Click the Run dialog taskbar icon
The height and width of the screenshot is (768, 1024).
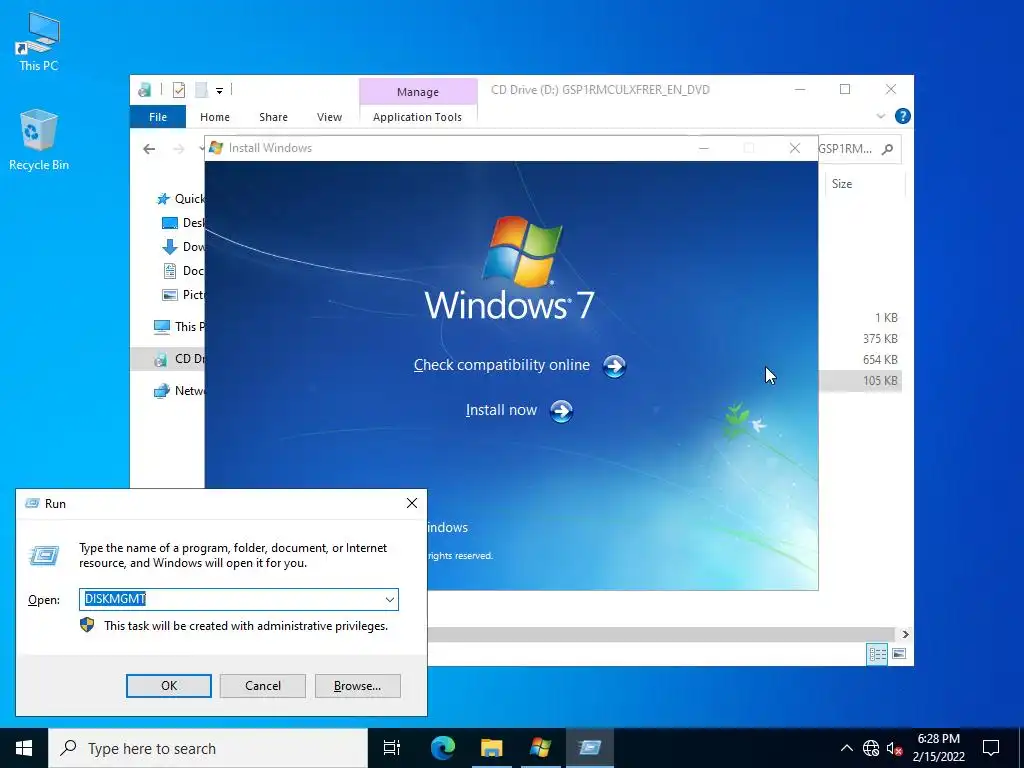pyautogui.click(x=590, y=748)
